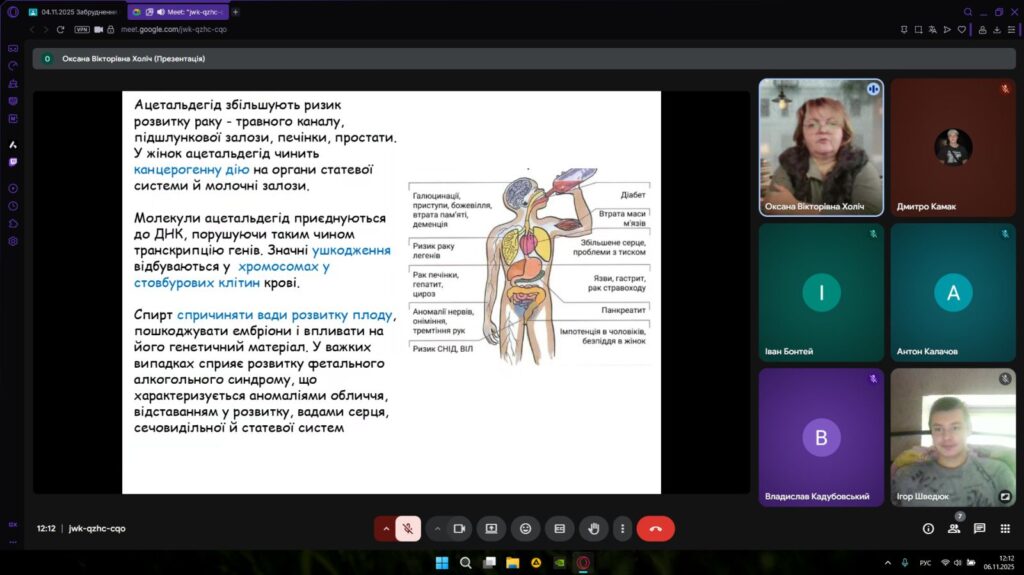Click the red Leave call button

[655, 528]
